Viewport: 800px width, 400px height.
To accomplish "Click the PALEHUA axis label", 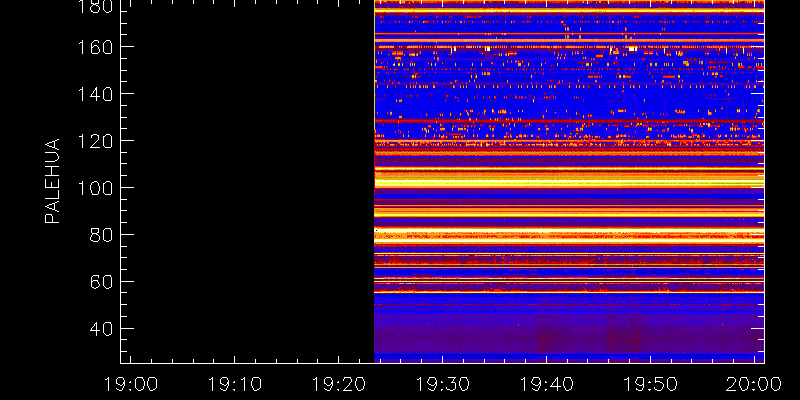I will coord(53,181).
